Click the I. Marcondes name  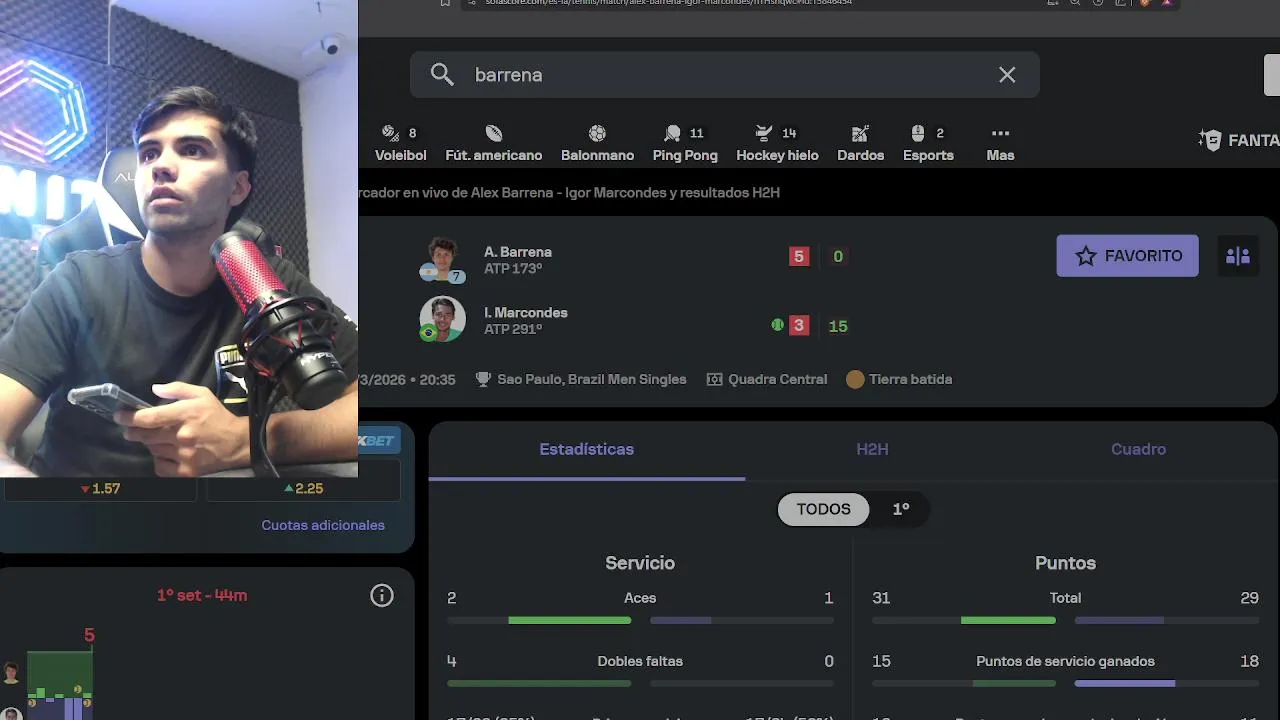[x=526, y=312]
